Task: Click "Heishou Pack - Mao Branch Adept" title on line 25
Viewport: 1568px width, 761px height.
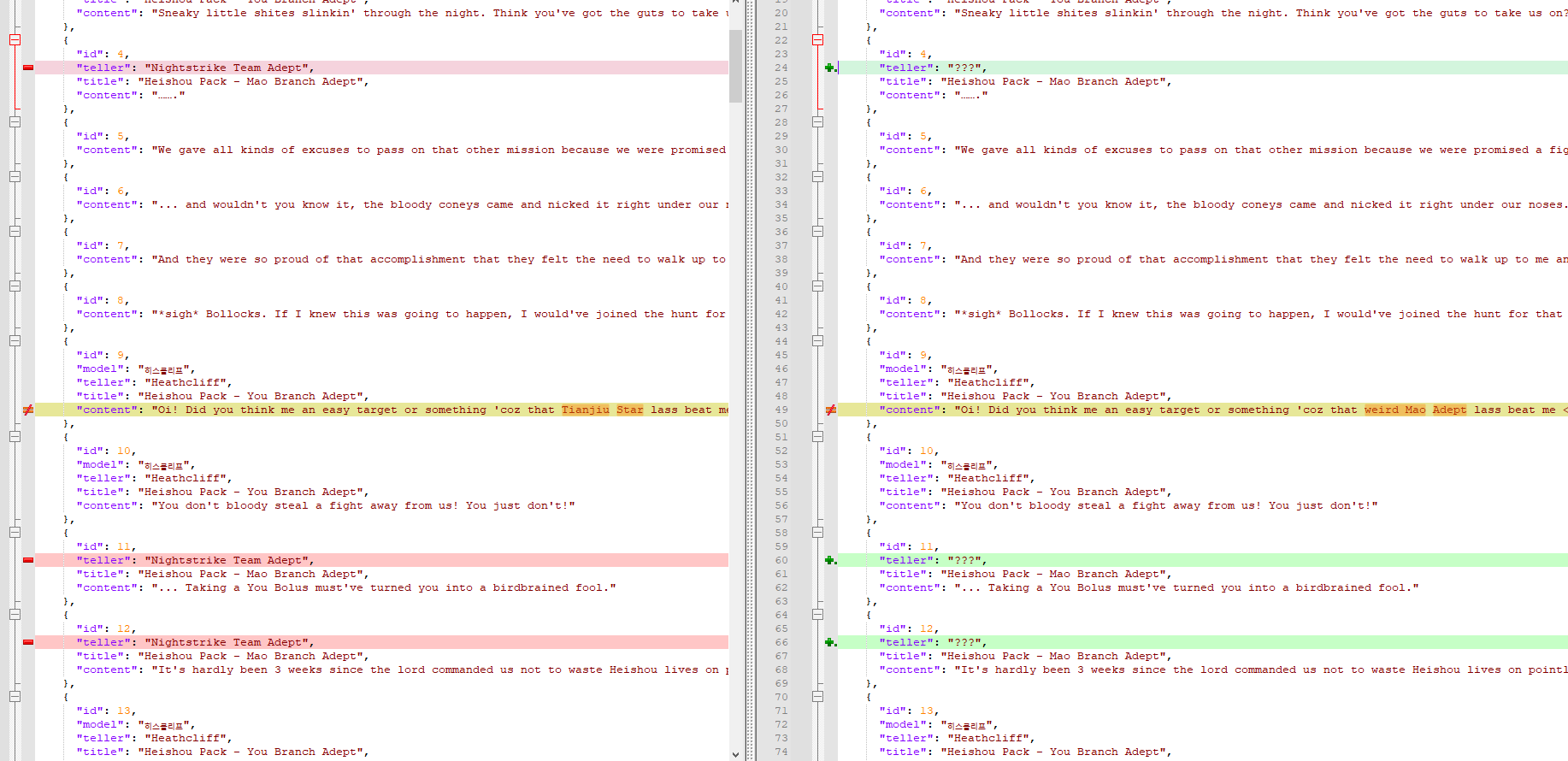Action: (x=1053, y=81)
